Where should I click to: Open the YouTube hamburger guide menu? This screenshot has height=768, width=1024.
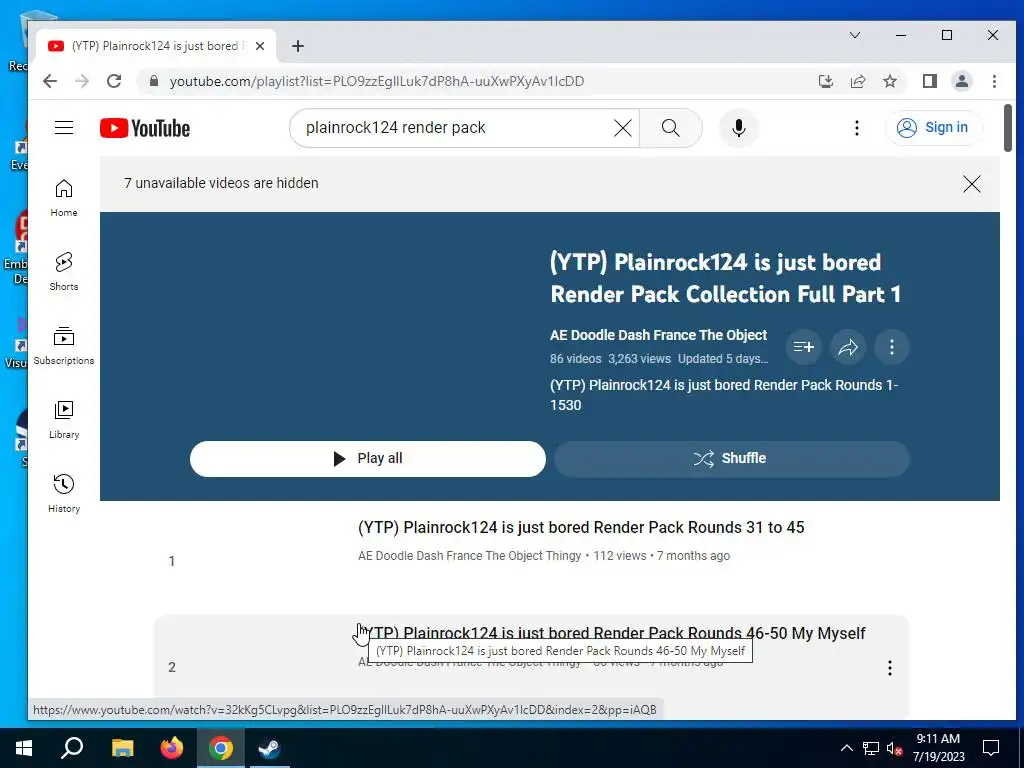pyautogui.click(x=64, y=127)
